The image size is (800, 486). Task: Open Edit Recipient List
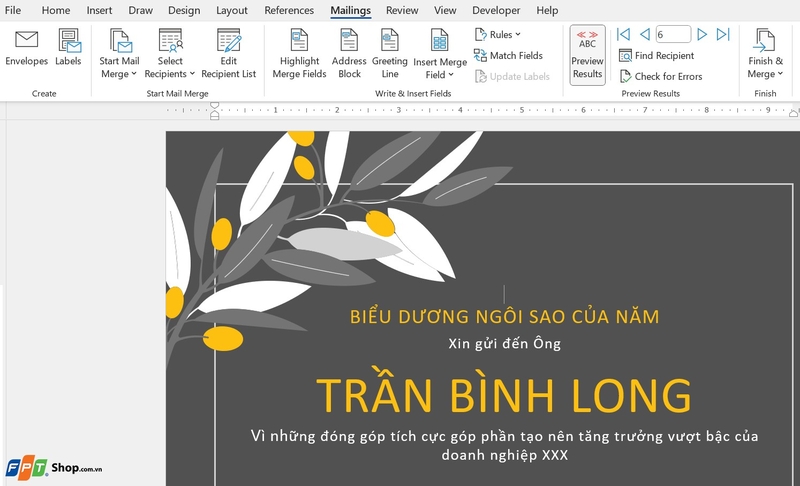[229, 54]
